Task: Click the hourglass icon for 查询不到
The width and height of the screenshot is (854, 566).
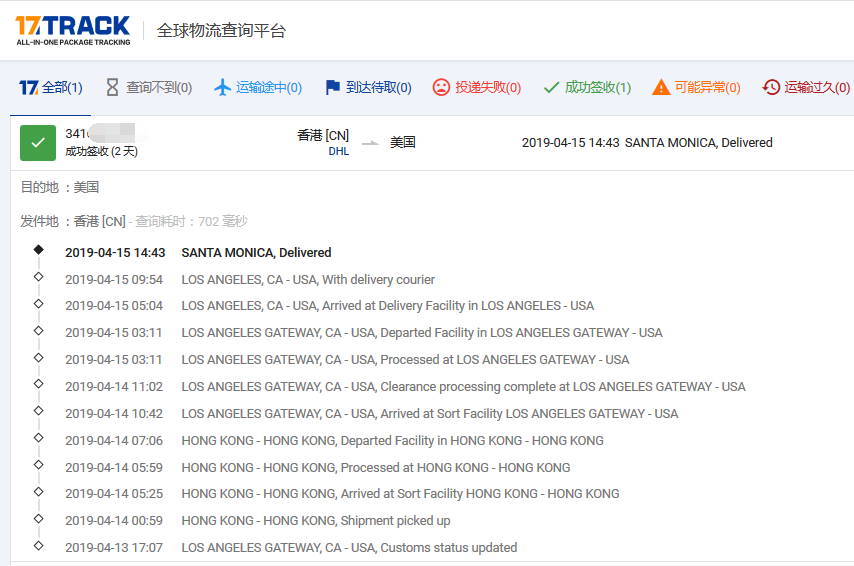Action: point(112,88)
